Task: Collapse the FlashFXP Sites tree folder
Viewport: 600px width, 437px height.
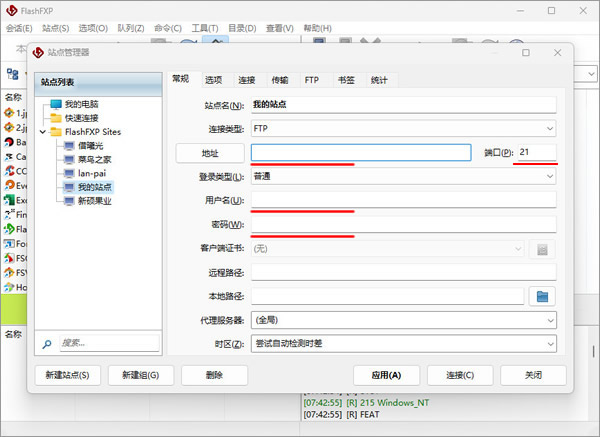Action: [x=42, y=132]
